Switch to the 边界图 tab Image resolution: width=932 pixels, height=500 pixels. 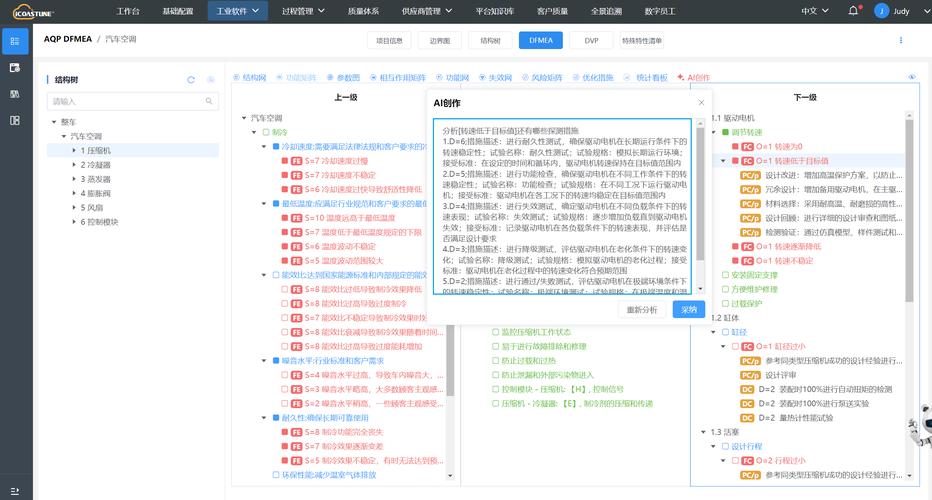[x=440, y=40]
